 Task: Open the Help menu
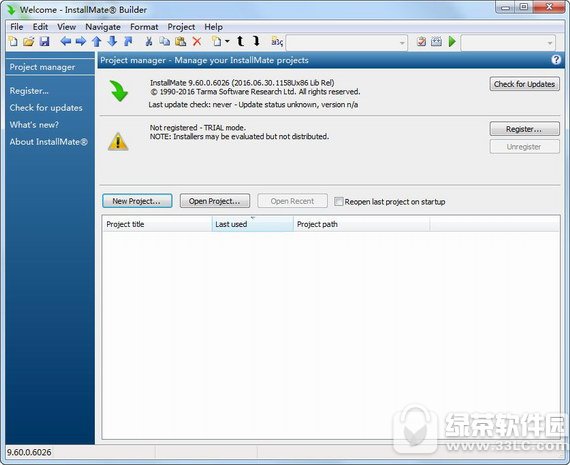[213, 27]
